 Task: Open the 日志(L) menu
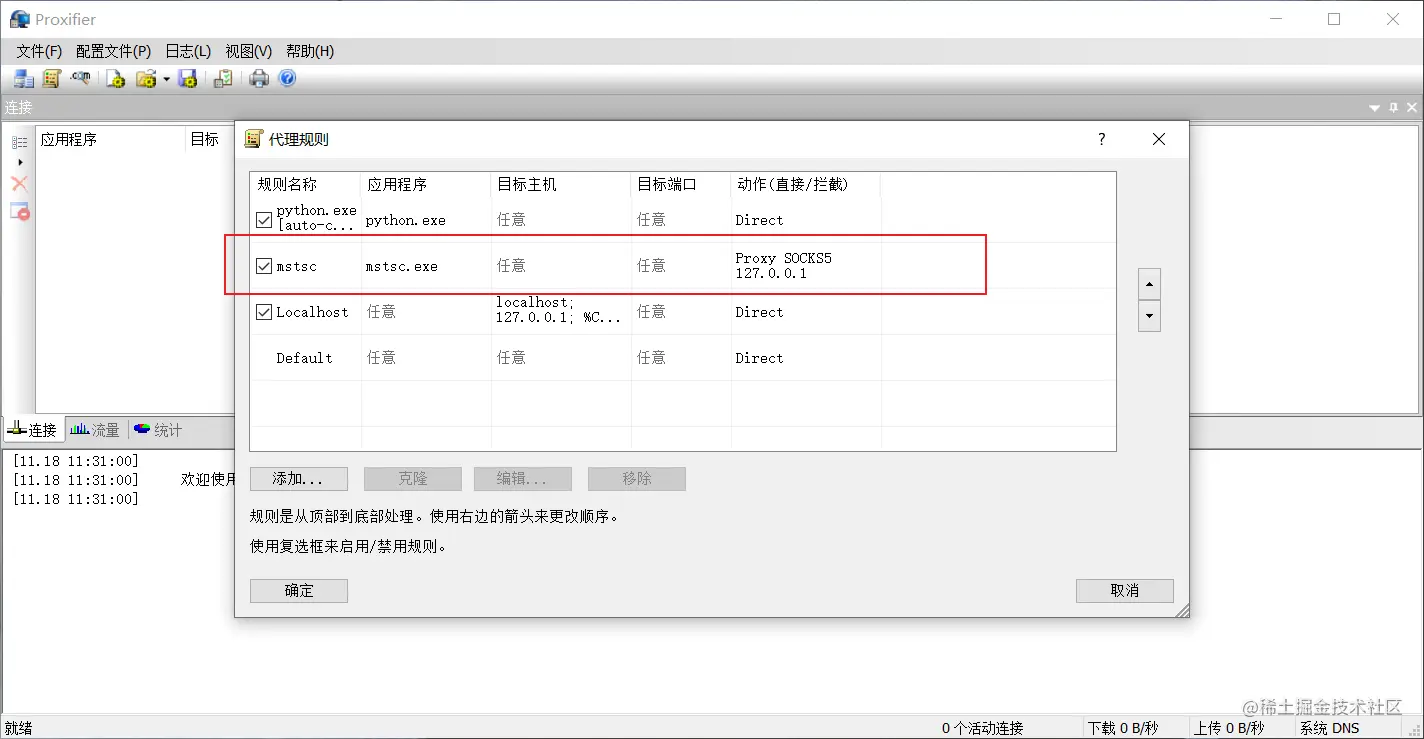point(188,51)
